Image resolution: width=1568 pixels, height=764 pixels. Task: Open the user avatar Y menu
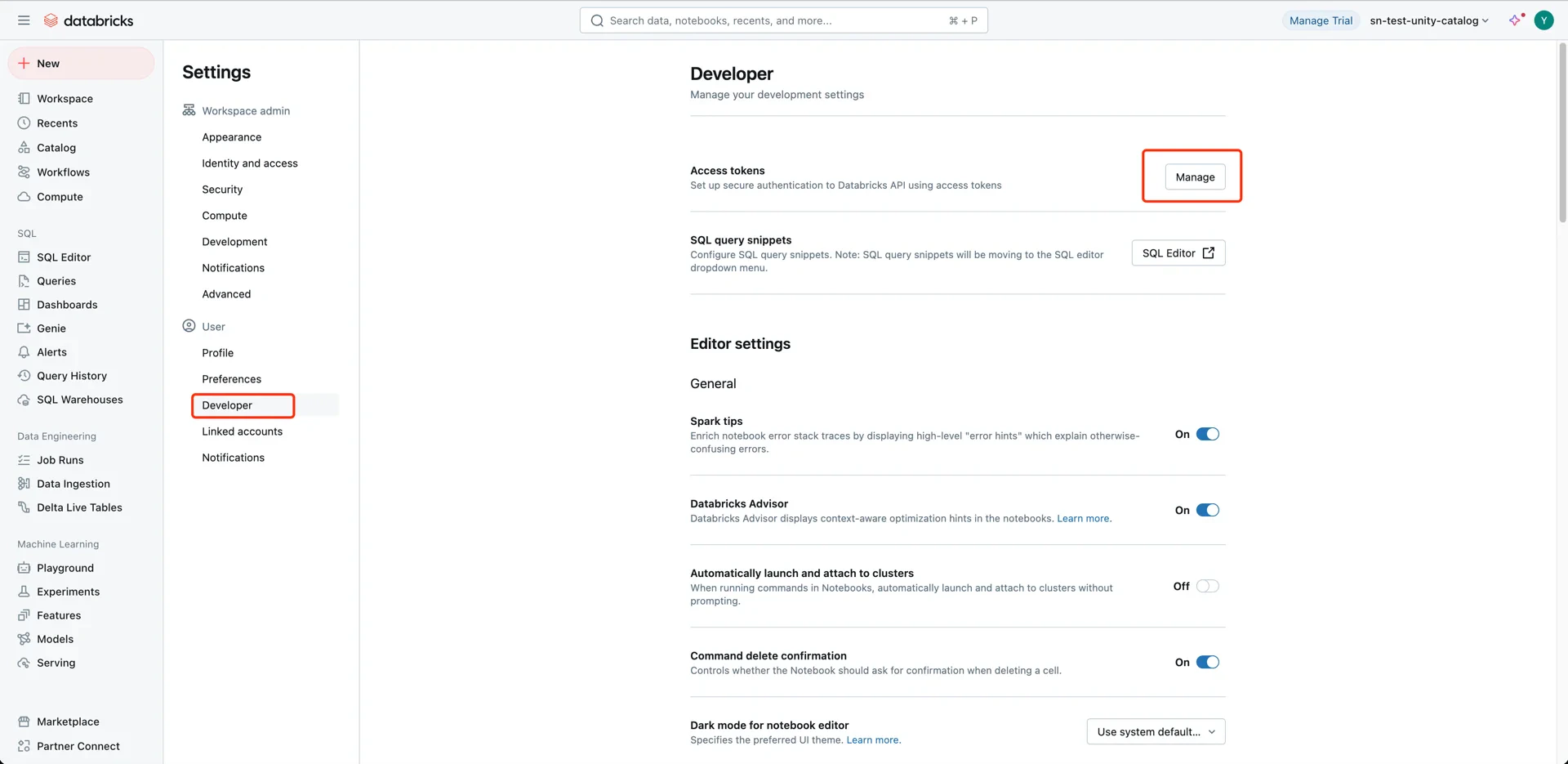(1543, 20)
